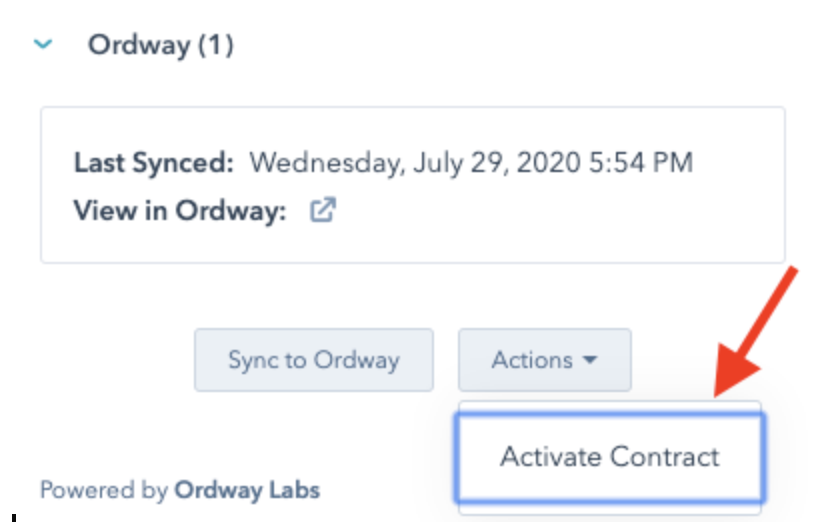Click the 5:54 PM time text

[641, 162]
